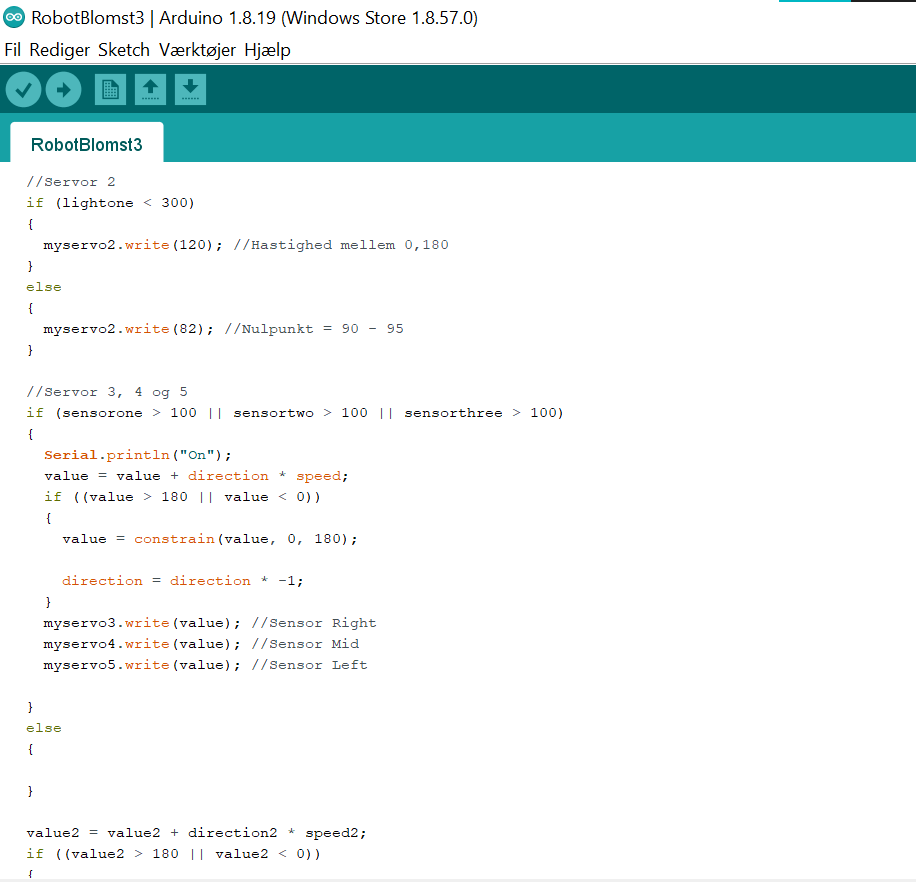This screenshot has height=882, width=916.
Task: Click the comment '//Sensor Left'
Action: tap(310, 665)
